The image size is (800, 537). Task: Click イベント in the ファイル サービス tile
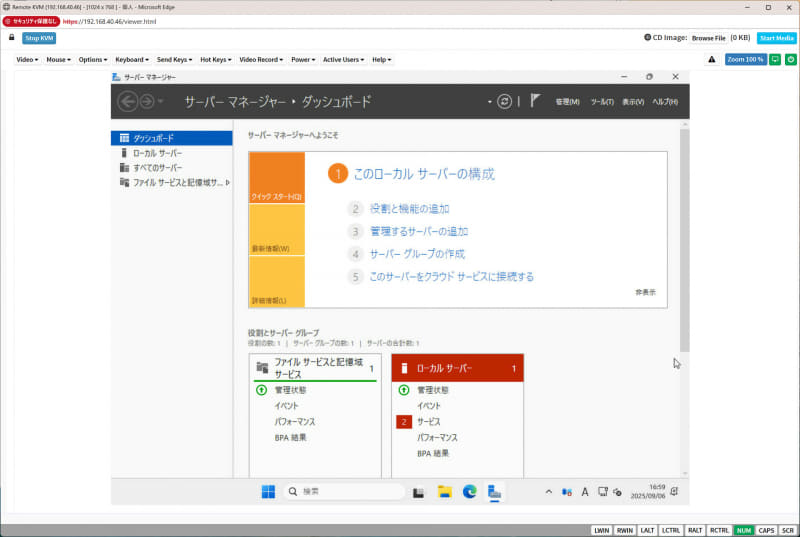click(x=286, y=406)
